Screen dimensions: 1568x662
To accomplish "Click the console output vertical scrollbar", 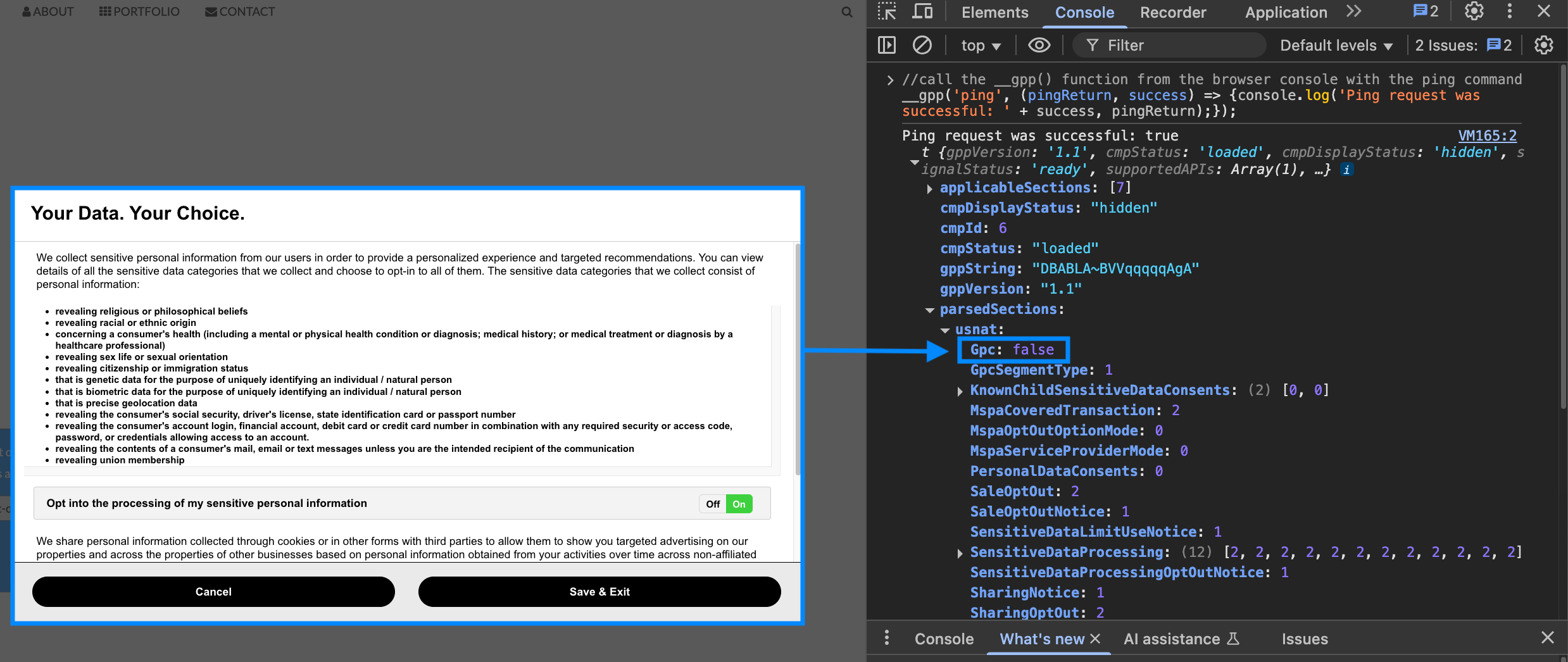I will [x=1563, y=237].
